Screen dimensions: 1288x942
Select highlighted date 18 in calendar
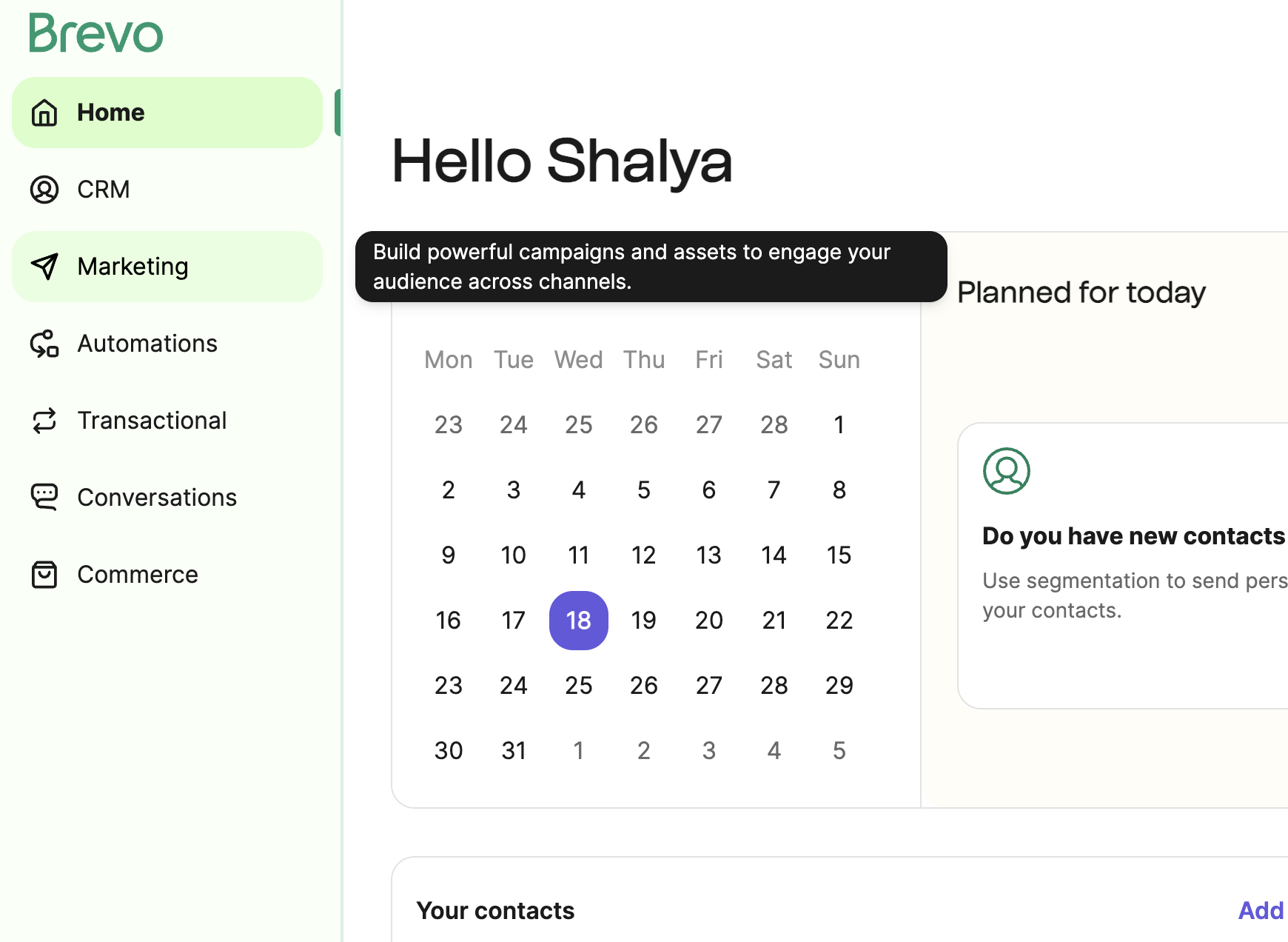tap(579, 621)
